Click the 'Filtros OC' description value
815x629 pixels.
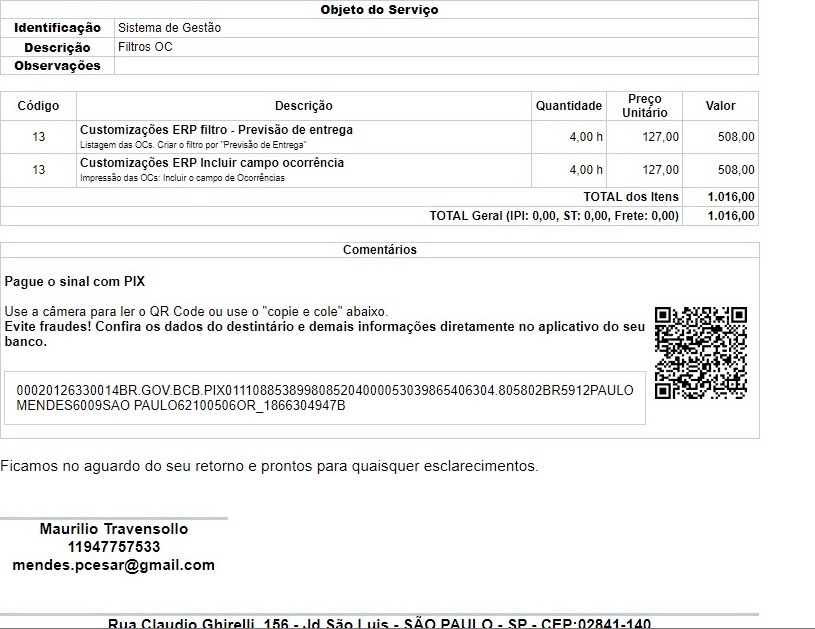(x=145, y=47)
